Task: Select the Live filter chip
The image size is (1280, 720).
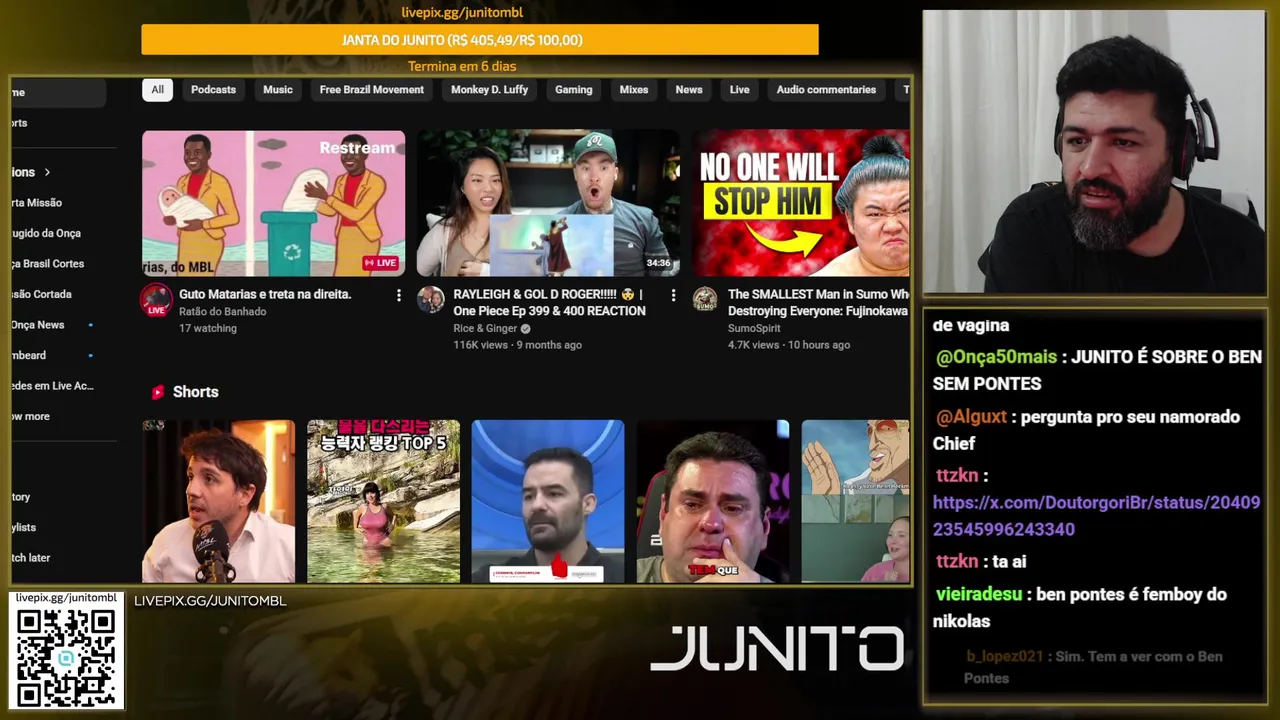Action: tap(740, 90)
